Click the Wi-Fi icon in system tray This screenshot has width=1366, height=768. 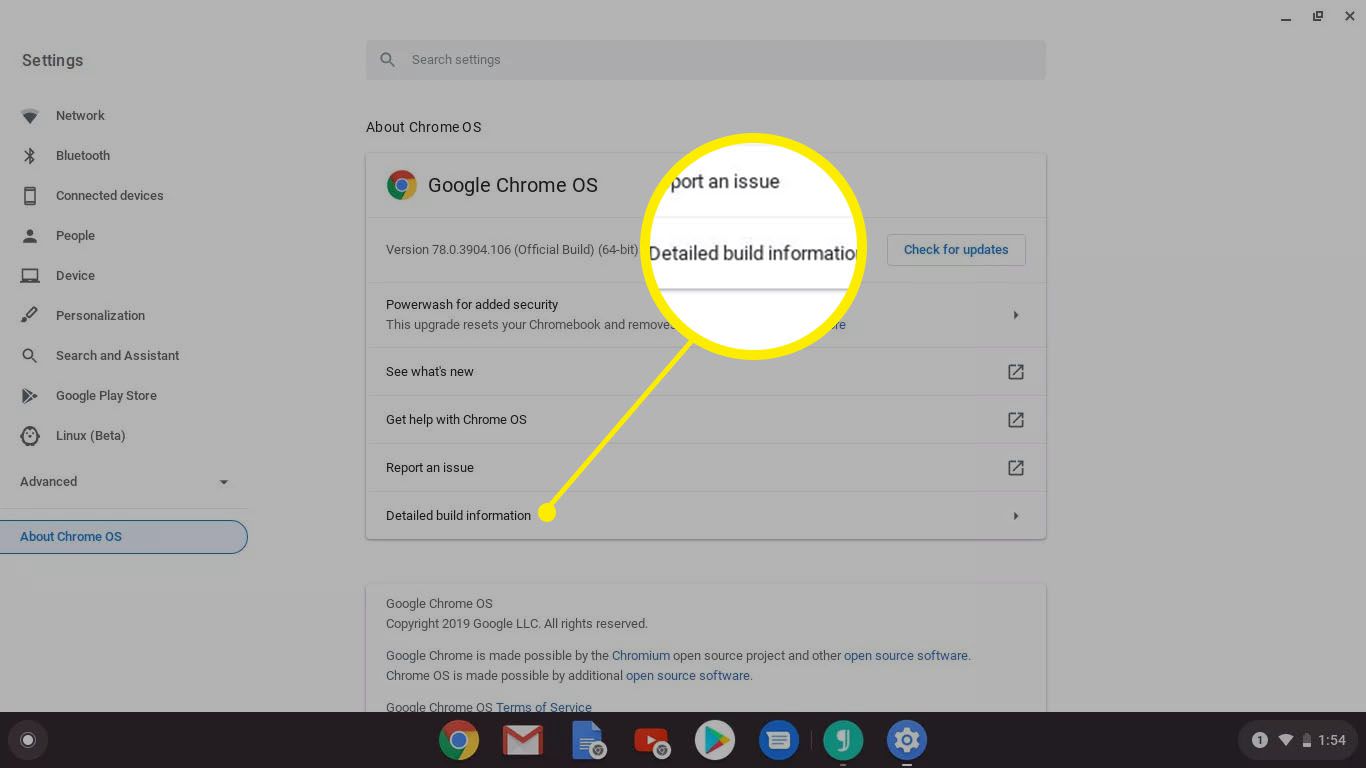1286,740
